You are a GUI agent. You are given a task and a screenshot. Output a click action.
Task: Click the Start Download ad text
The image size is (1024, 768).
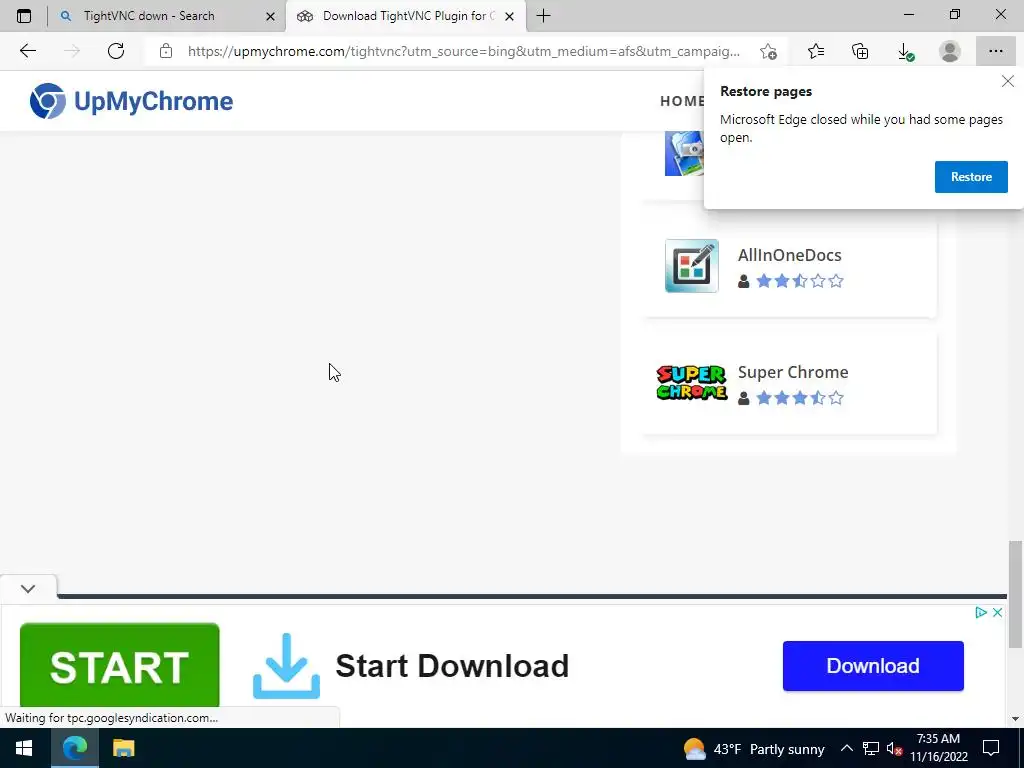[x=452, y=665]
